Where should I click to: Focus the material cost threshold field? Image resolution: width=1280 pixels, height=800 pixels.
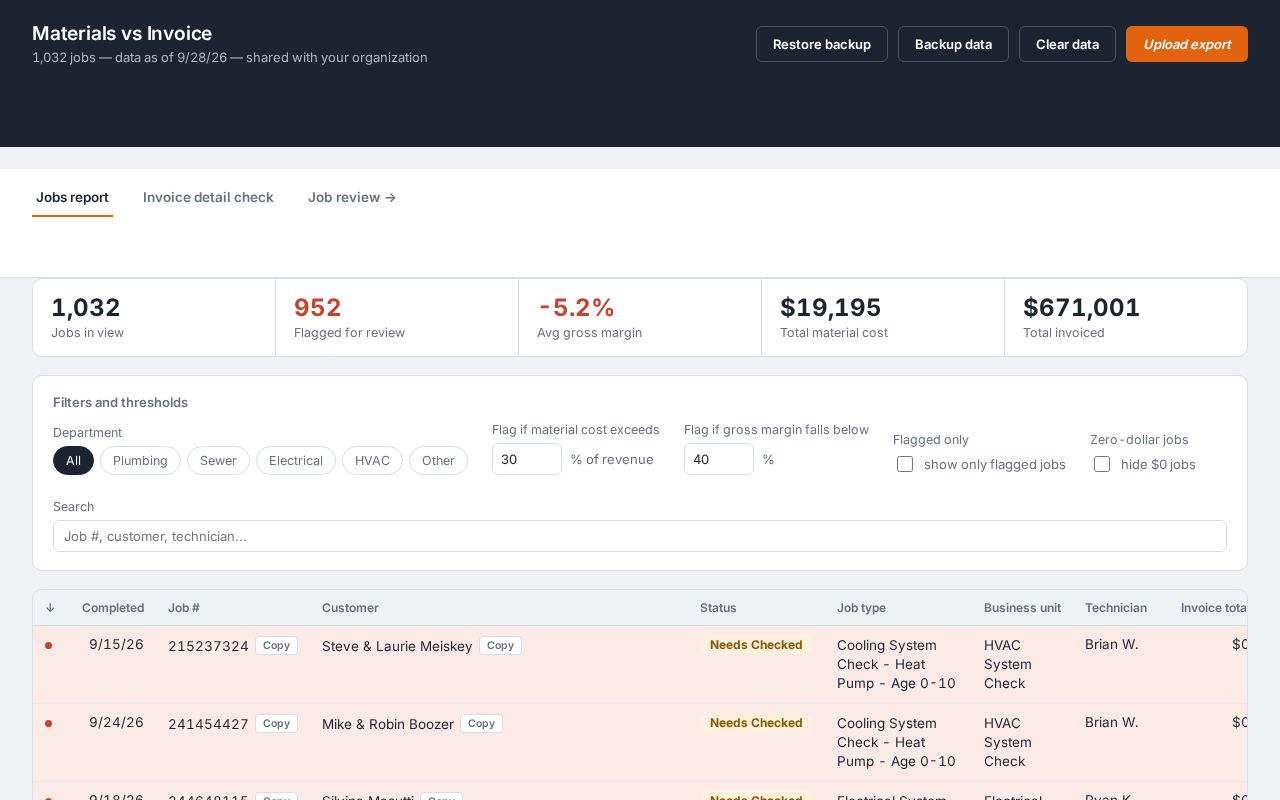click(527, 459)
